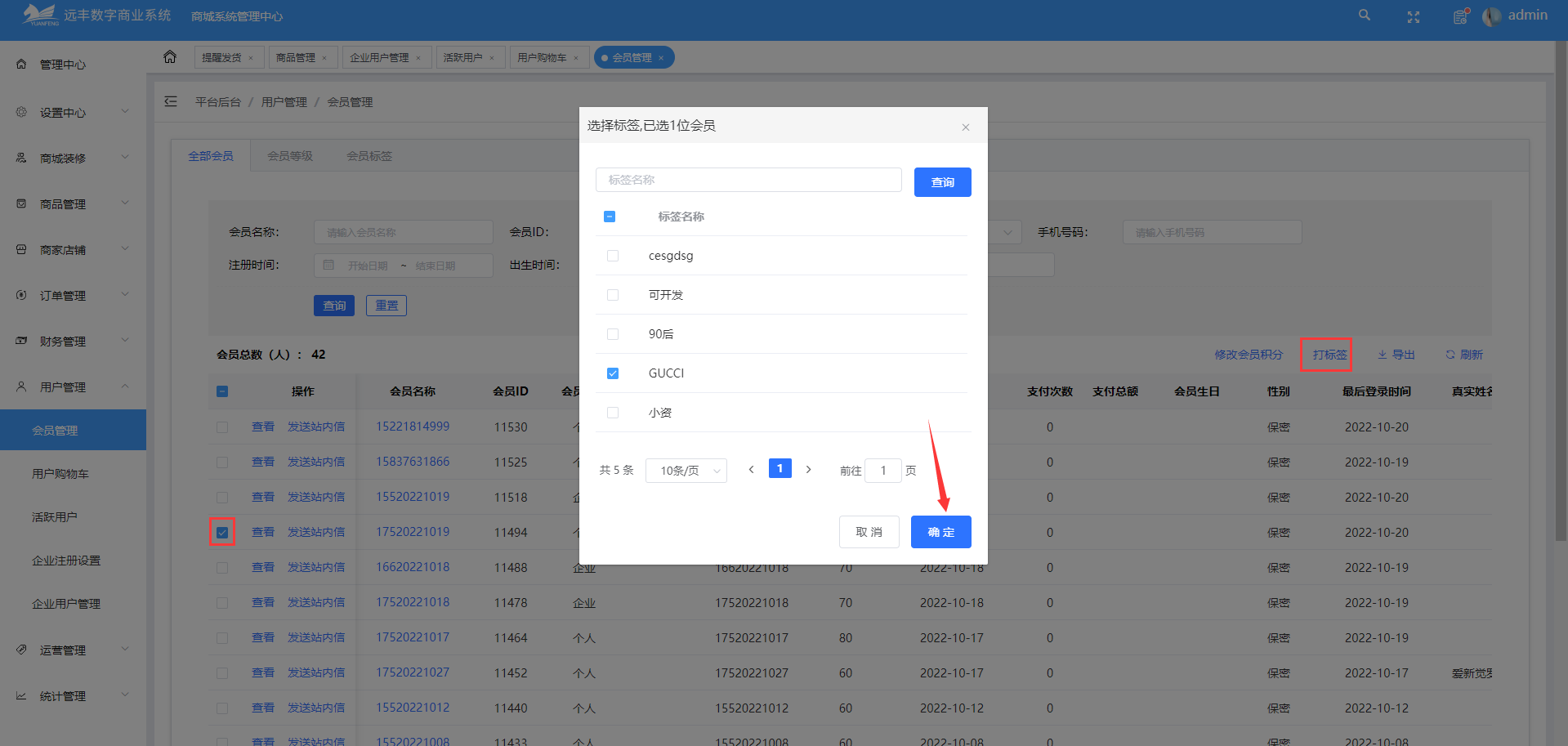Close the 会员管理 tab with its X
Image resolution: width=1568 pixels, height=746 pixels.
click(661, 58)
